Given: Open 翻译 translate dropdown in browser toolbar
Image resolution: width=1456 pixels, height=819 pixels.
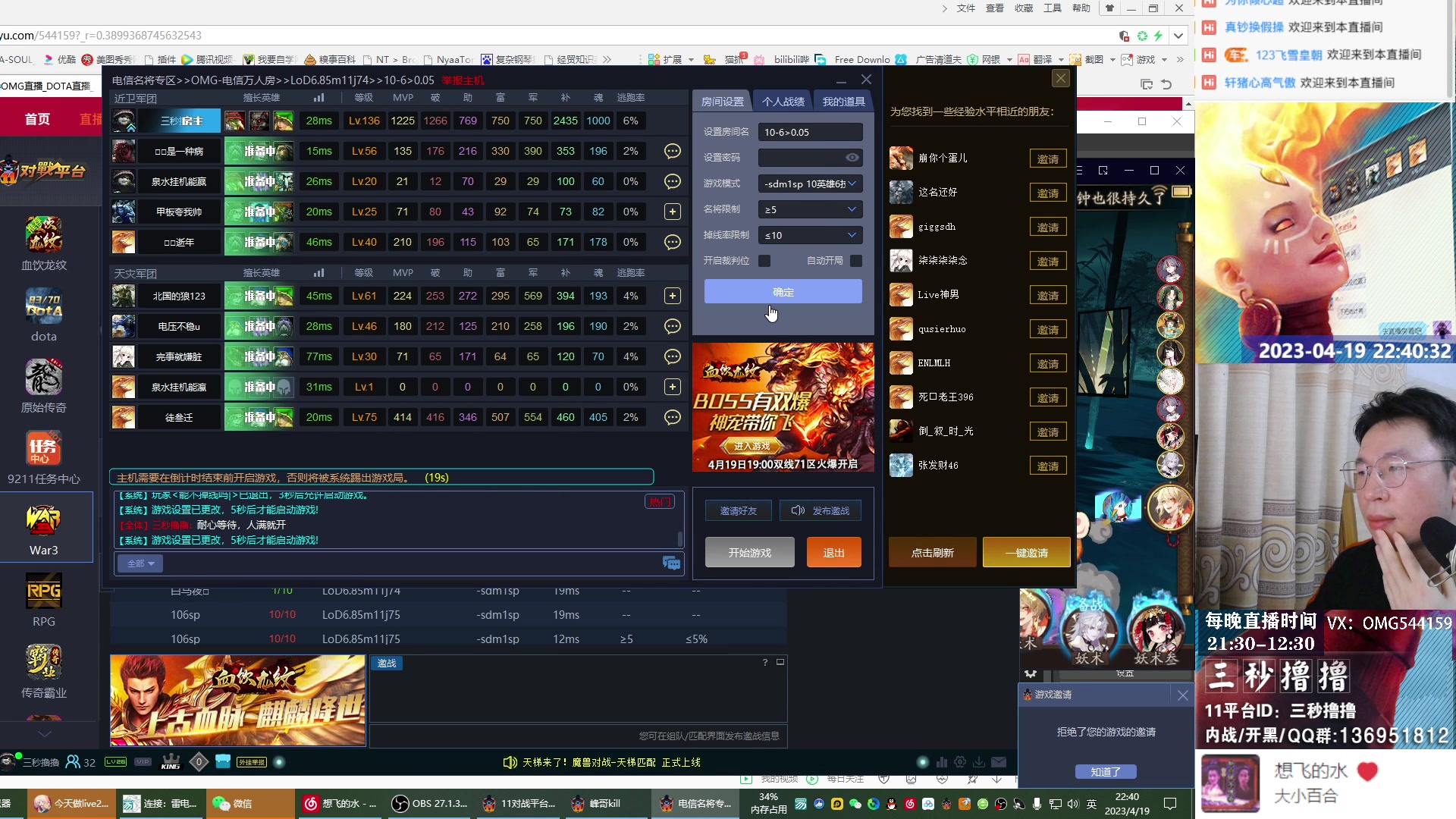Looking at the screenshot, I should coord(1041,59).
